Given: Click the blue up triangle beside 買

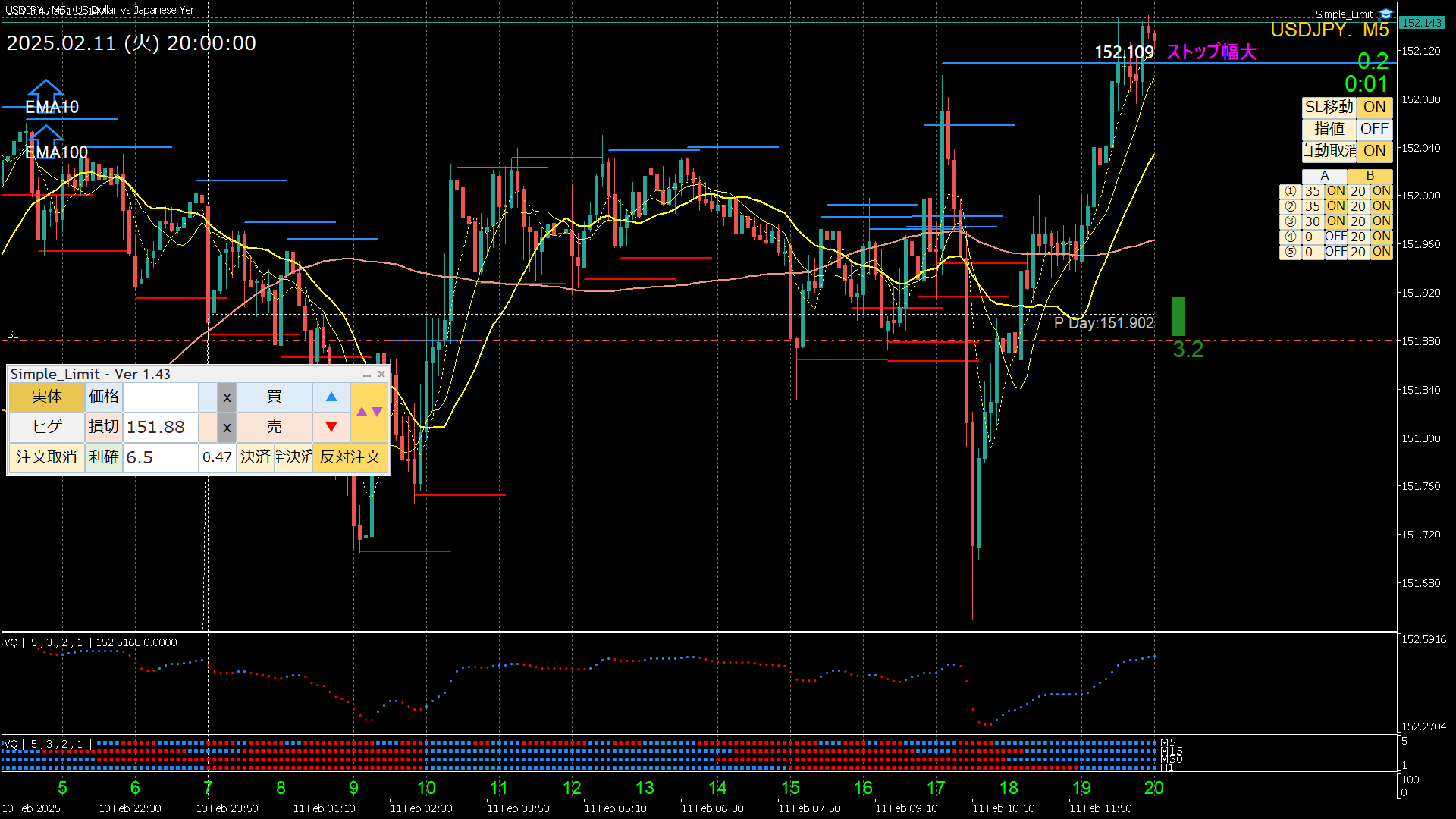Looking at the screenshot, I should (x=331, y=397).
